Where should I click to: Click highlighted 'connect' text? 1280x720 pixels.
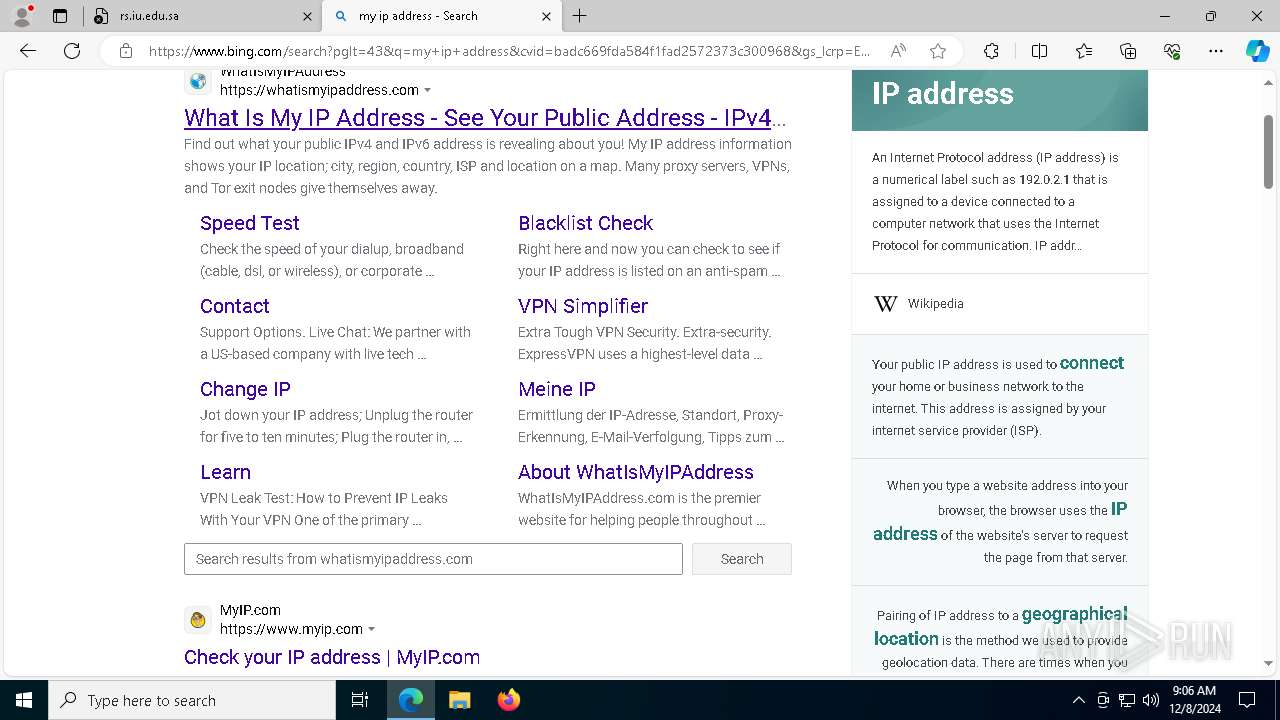[x=1092, y=363]
